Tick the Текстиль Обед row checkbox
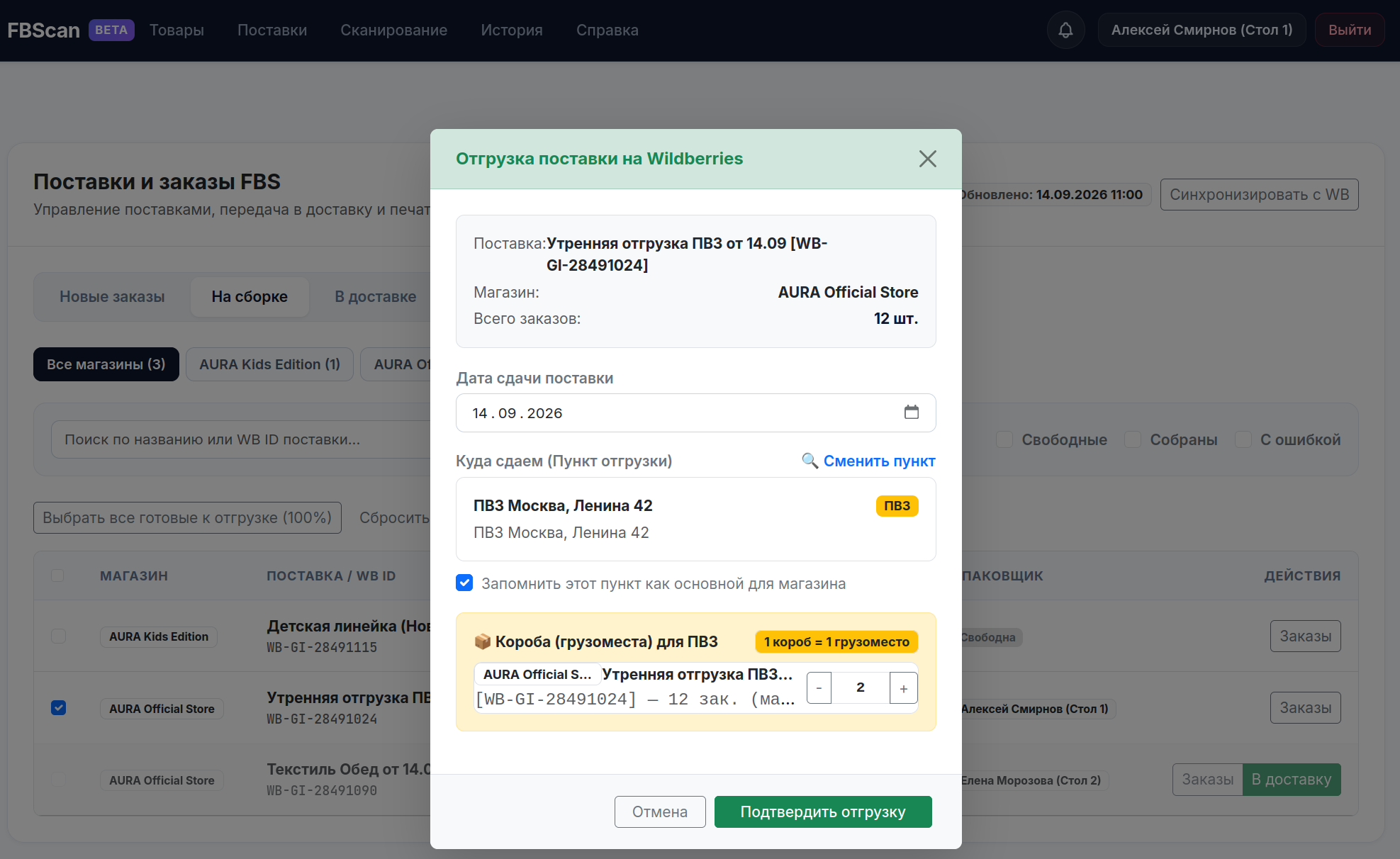The height and width of the screenshot is (859, 1400). pyautogui.click(x=59, y=780)
